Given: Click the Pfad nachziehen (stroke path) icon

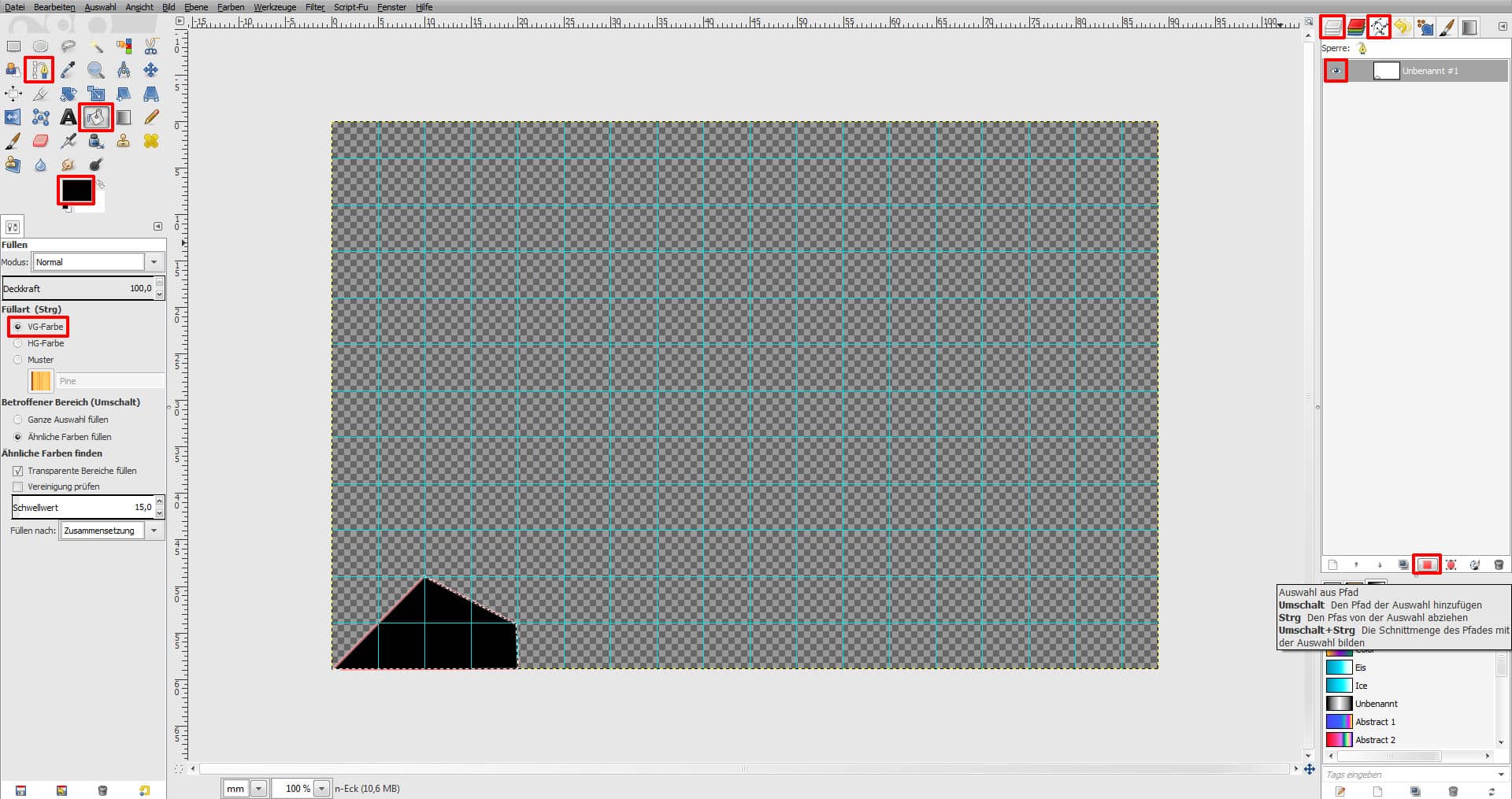Looking at the screenshot, I should click(x=1476, y=564).
